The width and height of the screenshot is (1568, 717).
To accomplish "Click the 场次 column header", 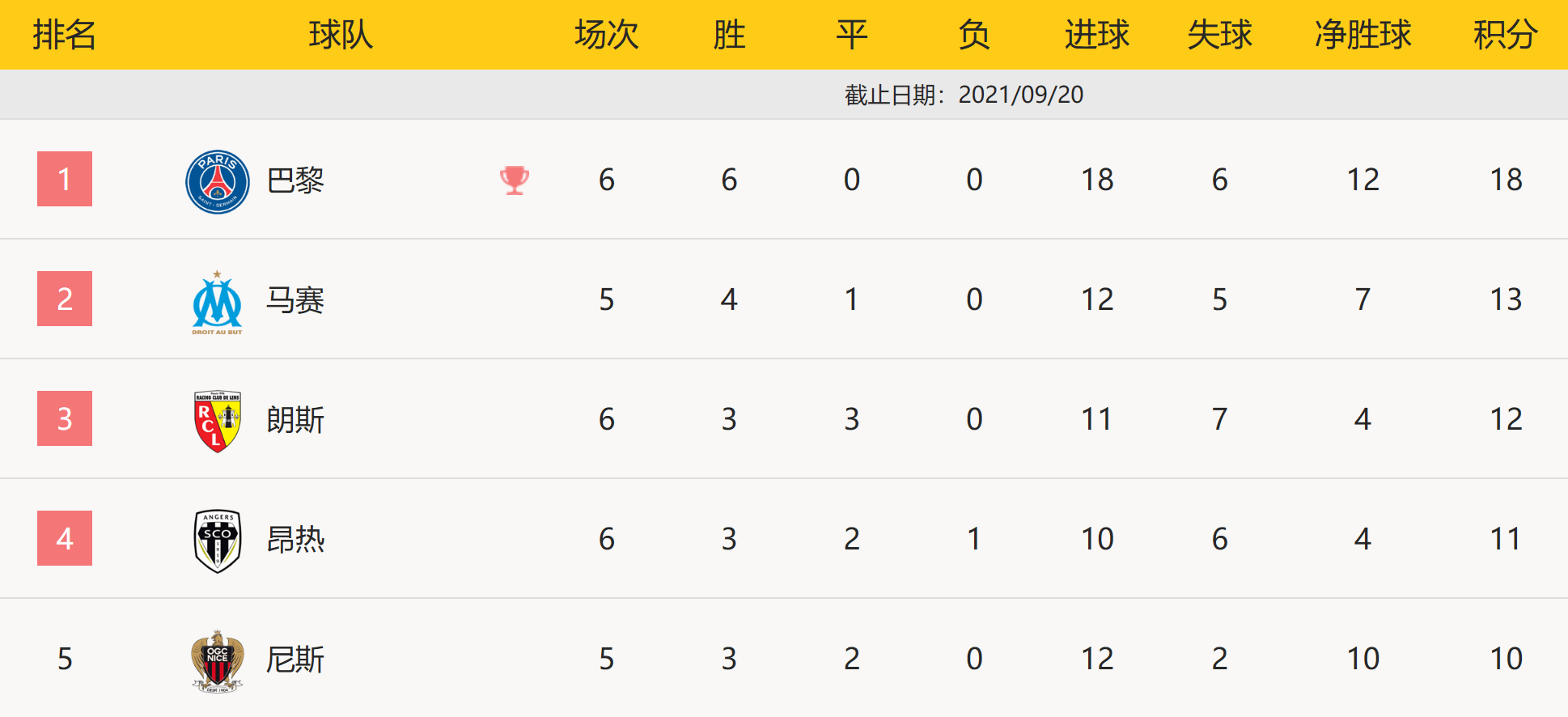I will click(606, 35).
